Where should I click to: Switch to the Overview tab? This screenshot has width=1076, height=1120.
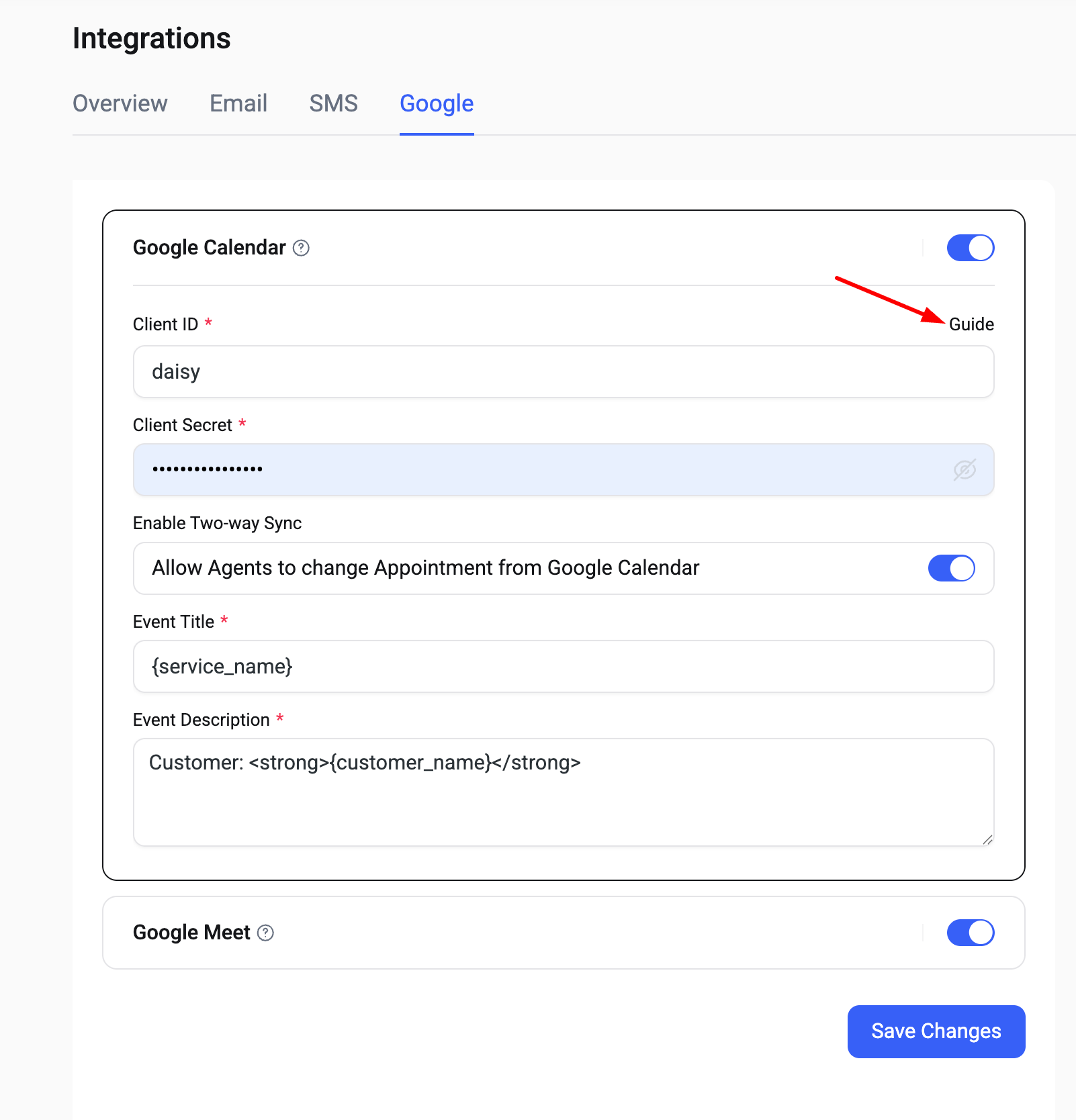[x=120, y=103]
